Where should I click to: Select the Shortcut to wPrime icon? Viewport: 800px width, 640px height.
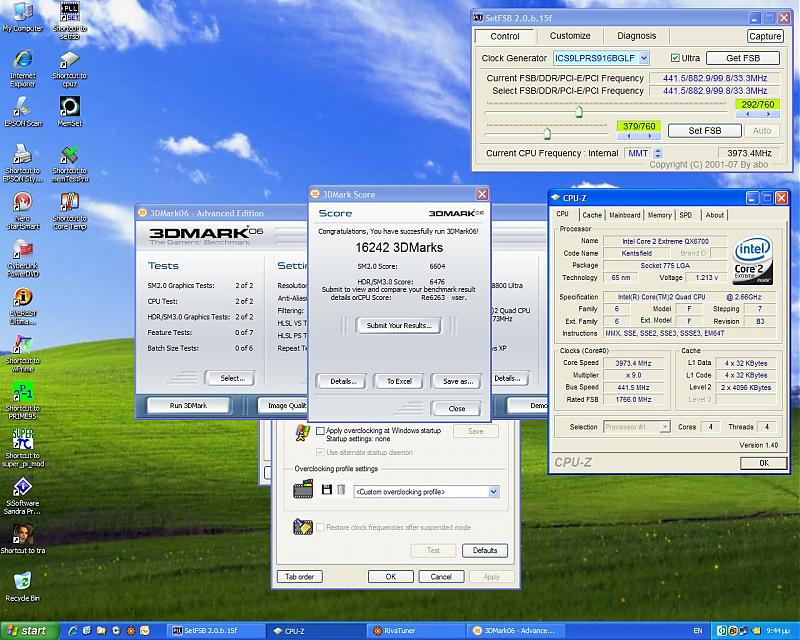click(22, 353)
